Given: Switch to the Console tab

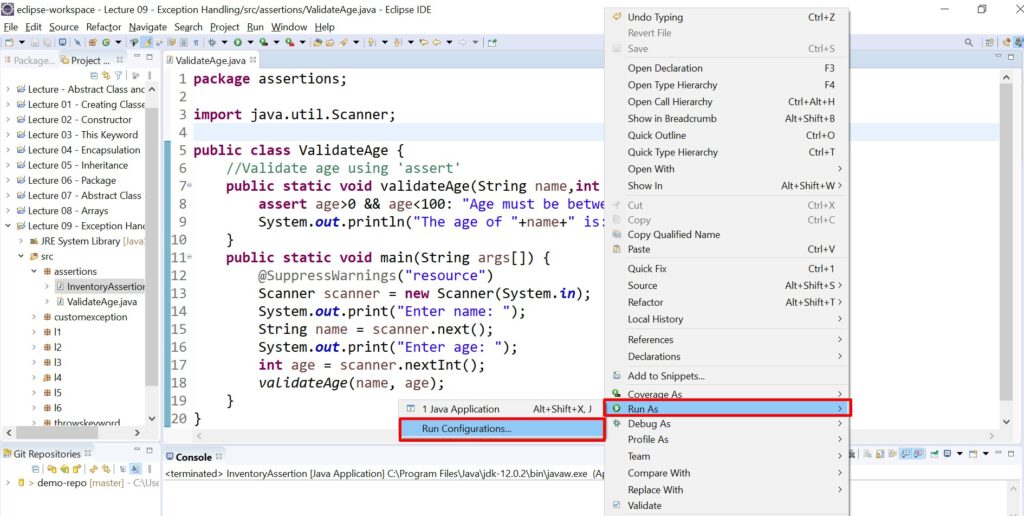Looking at the screenshot, I should click(193, 457).
